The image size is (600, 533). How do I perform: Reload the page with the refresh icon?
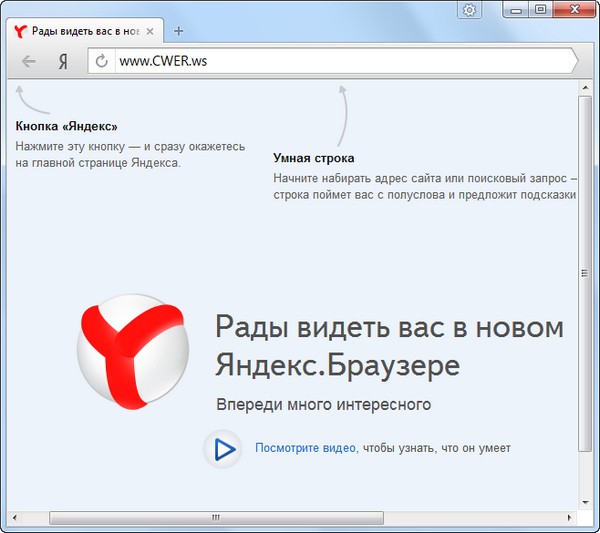click(x=101, y=61)
